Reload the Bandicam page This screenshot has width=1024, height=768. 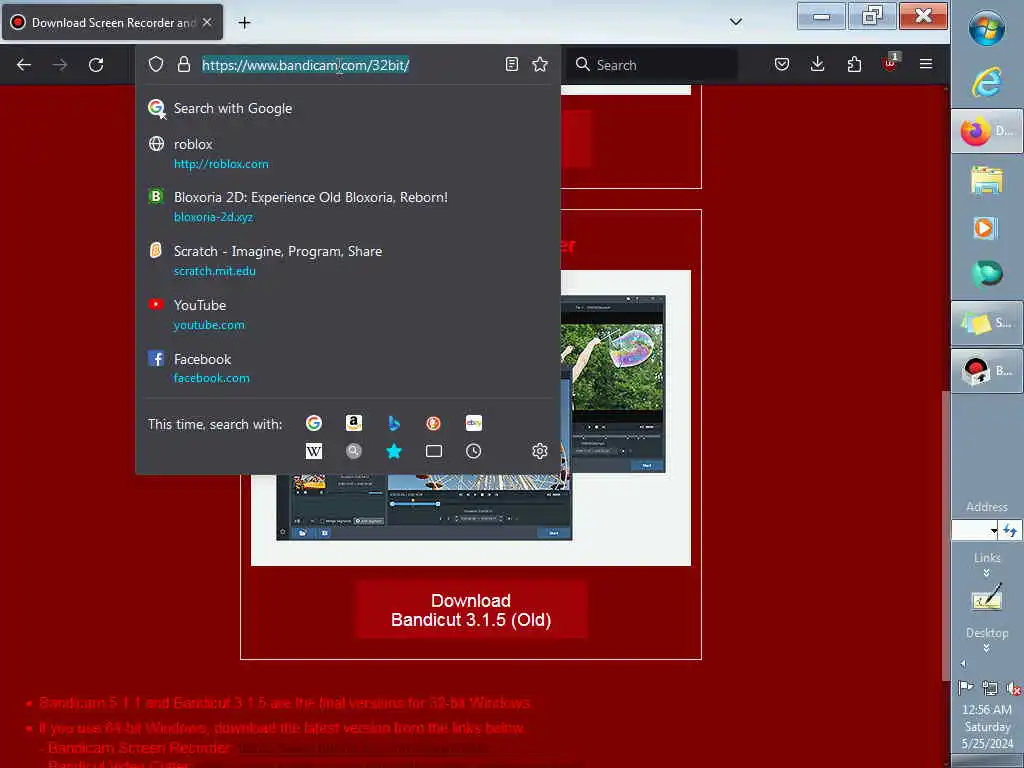96,65
